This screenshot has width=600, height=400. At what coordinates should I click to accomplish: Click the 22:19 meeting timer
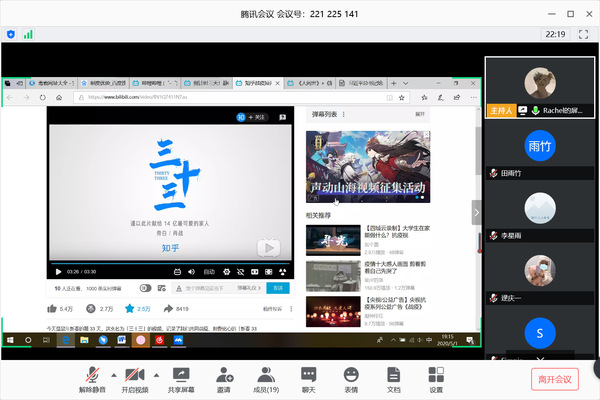(555, 34)
